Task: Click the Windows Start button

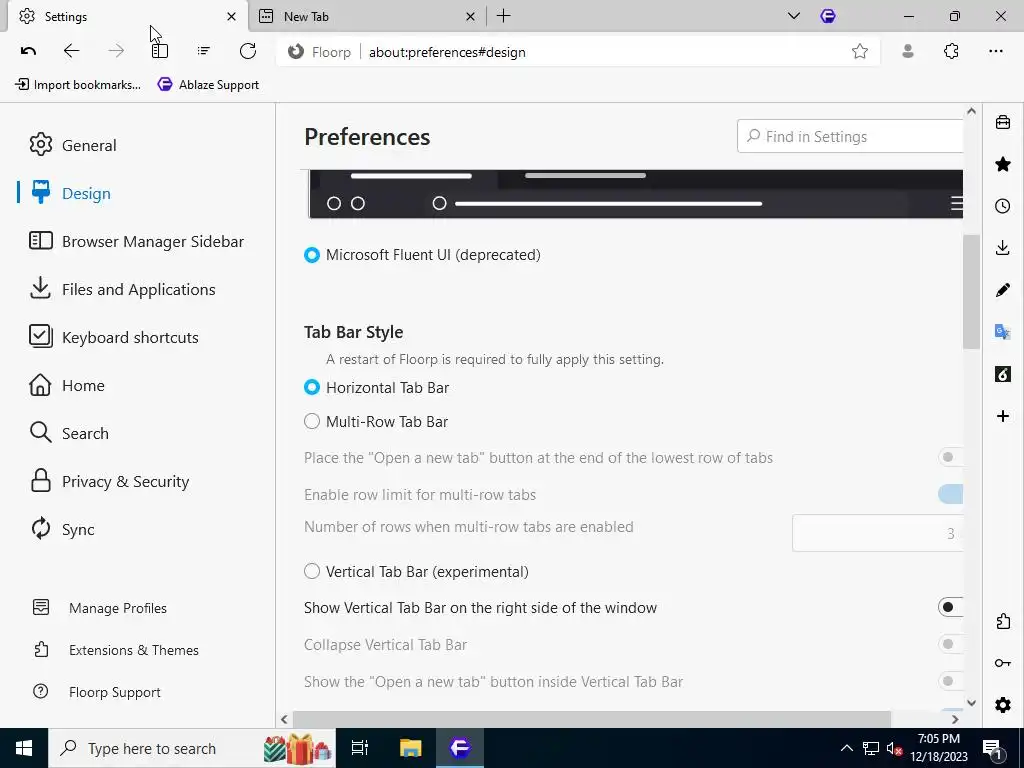Action: coord(24,748)
